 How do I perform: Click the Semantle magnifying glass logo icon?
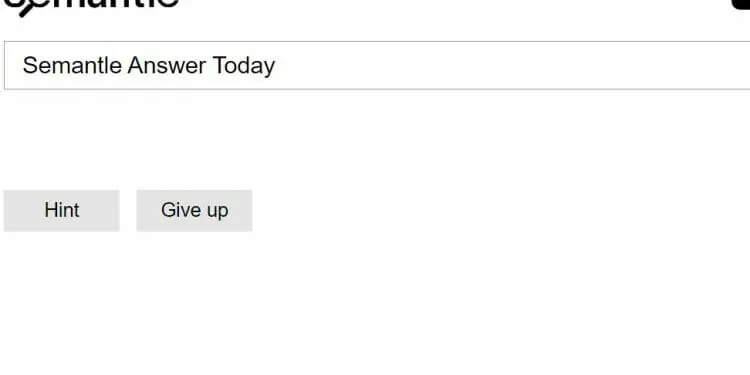coord(24,6)
